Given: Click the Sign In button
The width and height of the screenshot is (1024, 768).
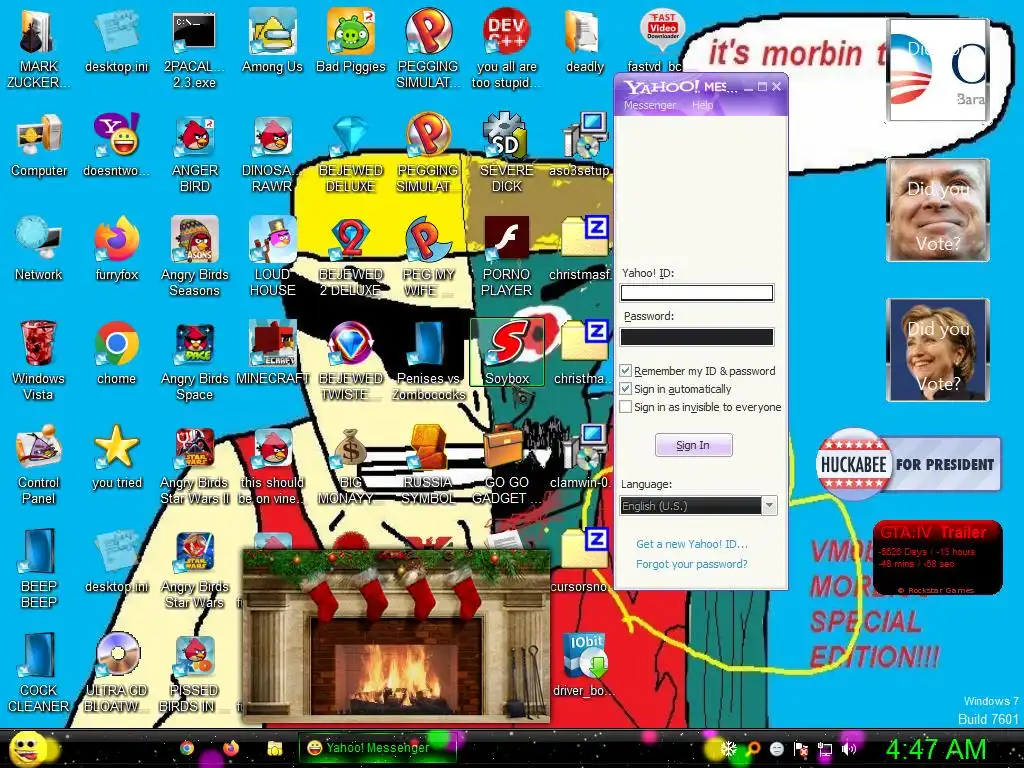Looking at the screenshot, I should pyautogui.click(x=694, y=445).
